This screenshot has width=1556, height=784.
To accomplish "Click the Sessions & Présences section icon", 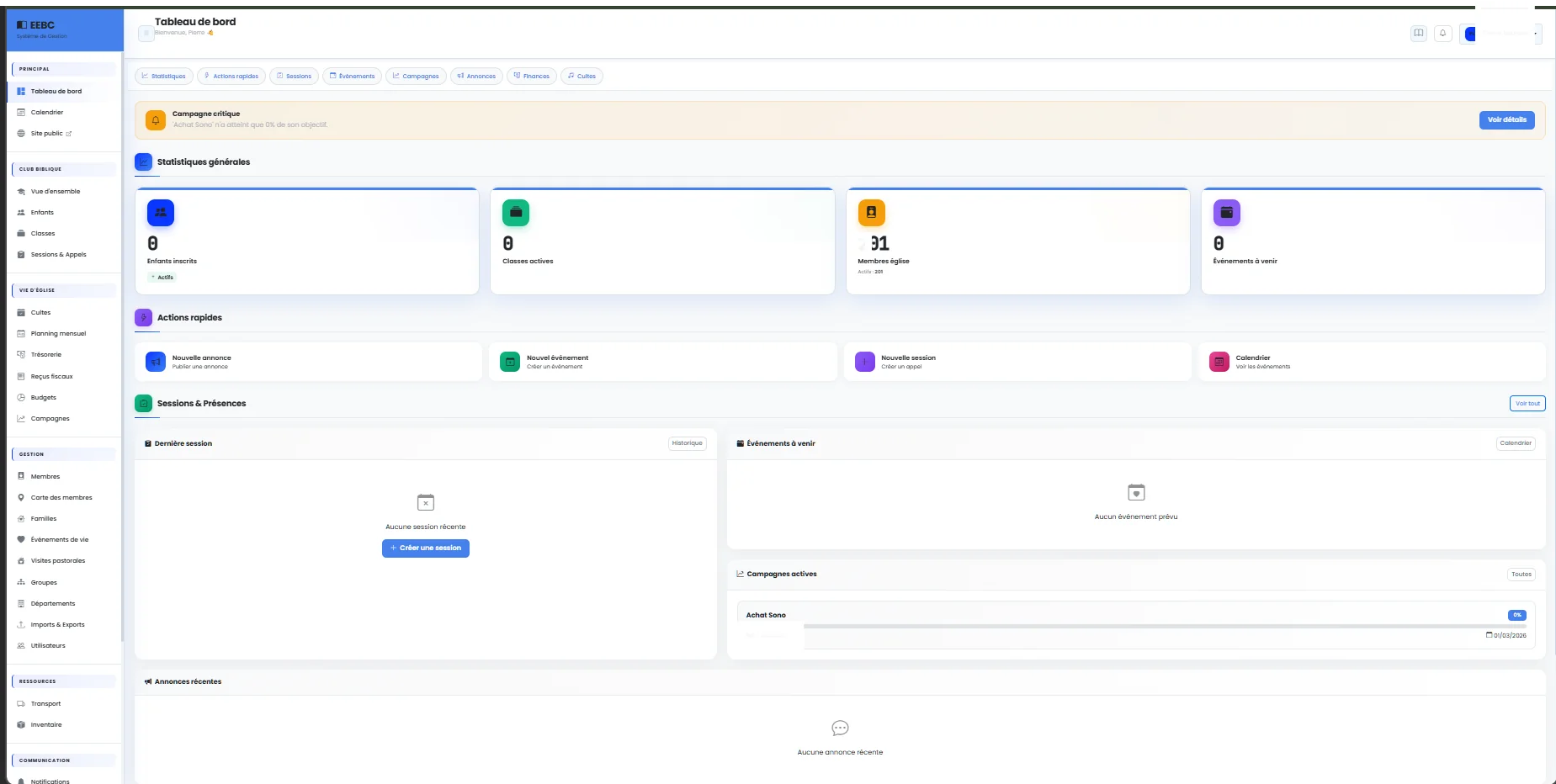I will [144, 404].
